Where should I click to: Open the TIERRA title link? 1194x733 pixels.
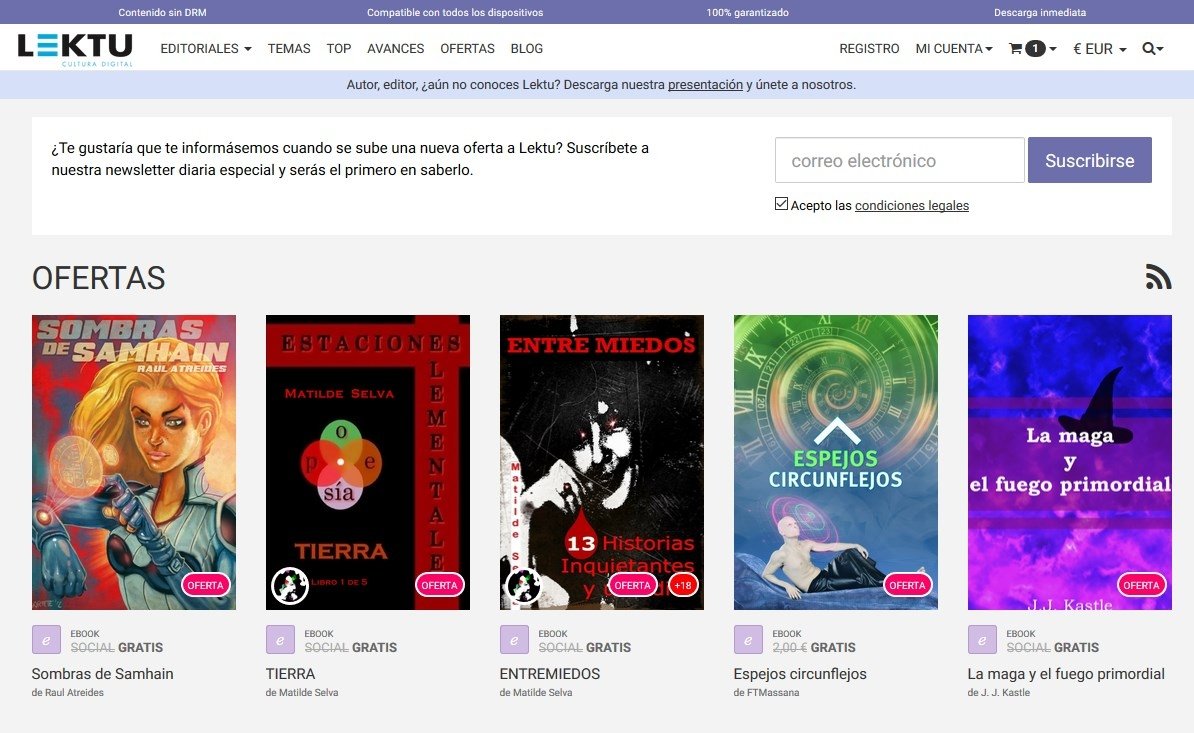pos(290,674)
